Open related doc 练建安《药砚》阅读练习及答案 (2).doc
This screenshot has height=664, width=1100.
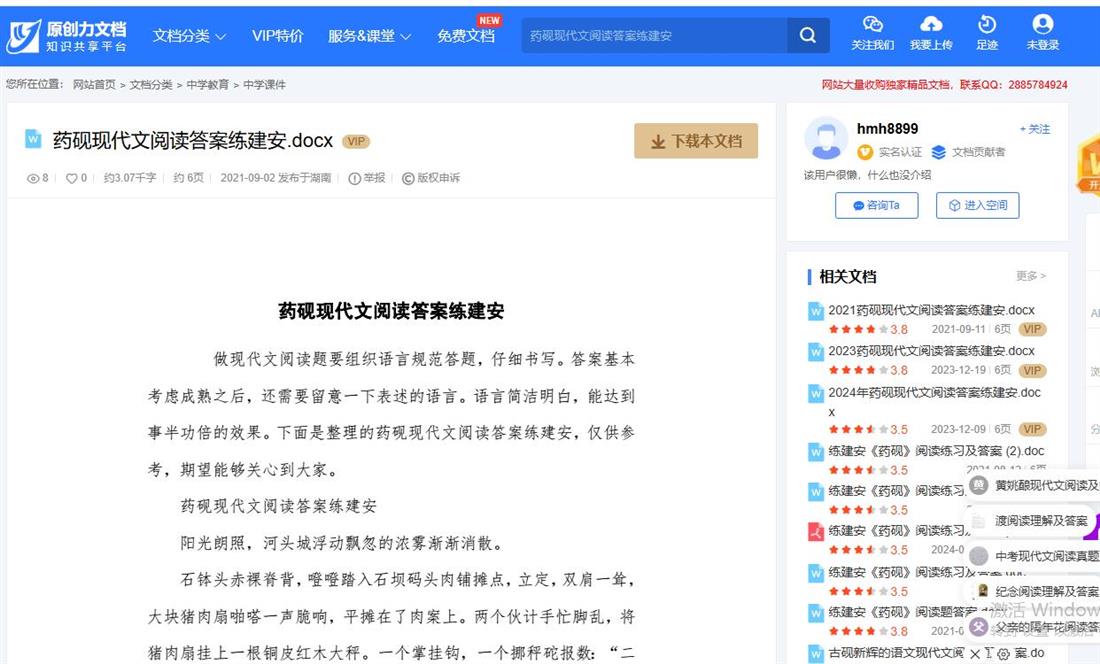click(936, 451)
